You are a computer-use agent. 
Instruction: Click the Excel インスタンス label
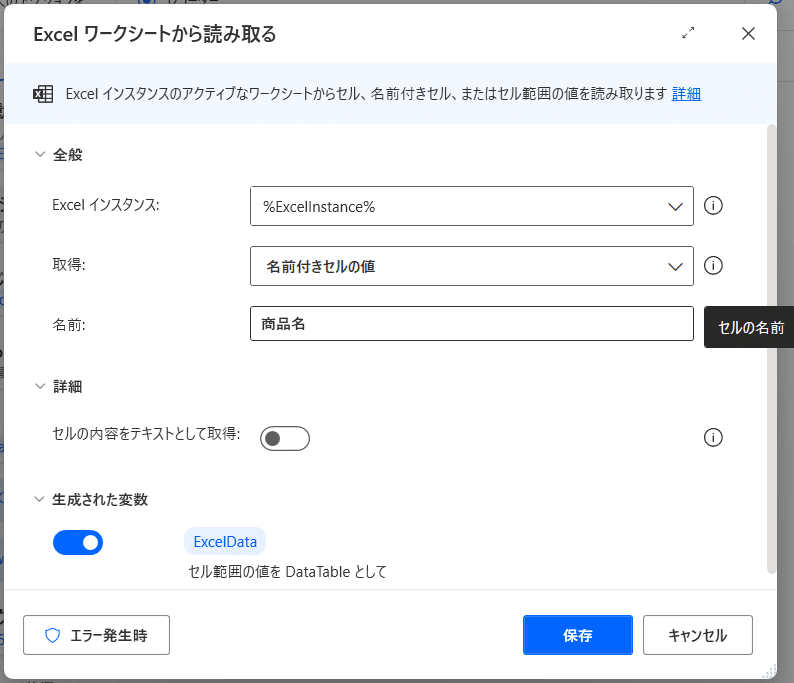(x=106, y=205)
